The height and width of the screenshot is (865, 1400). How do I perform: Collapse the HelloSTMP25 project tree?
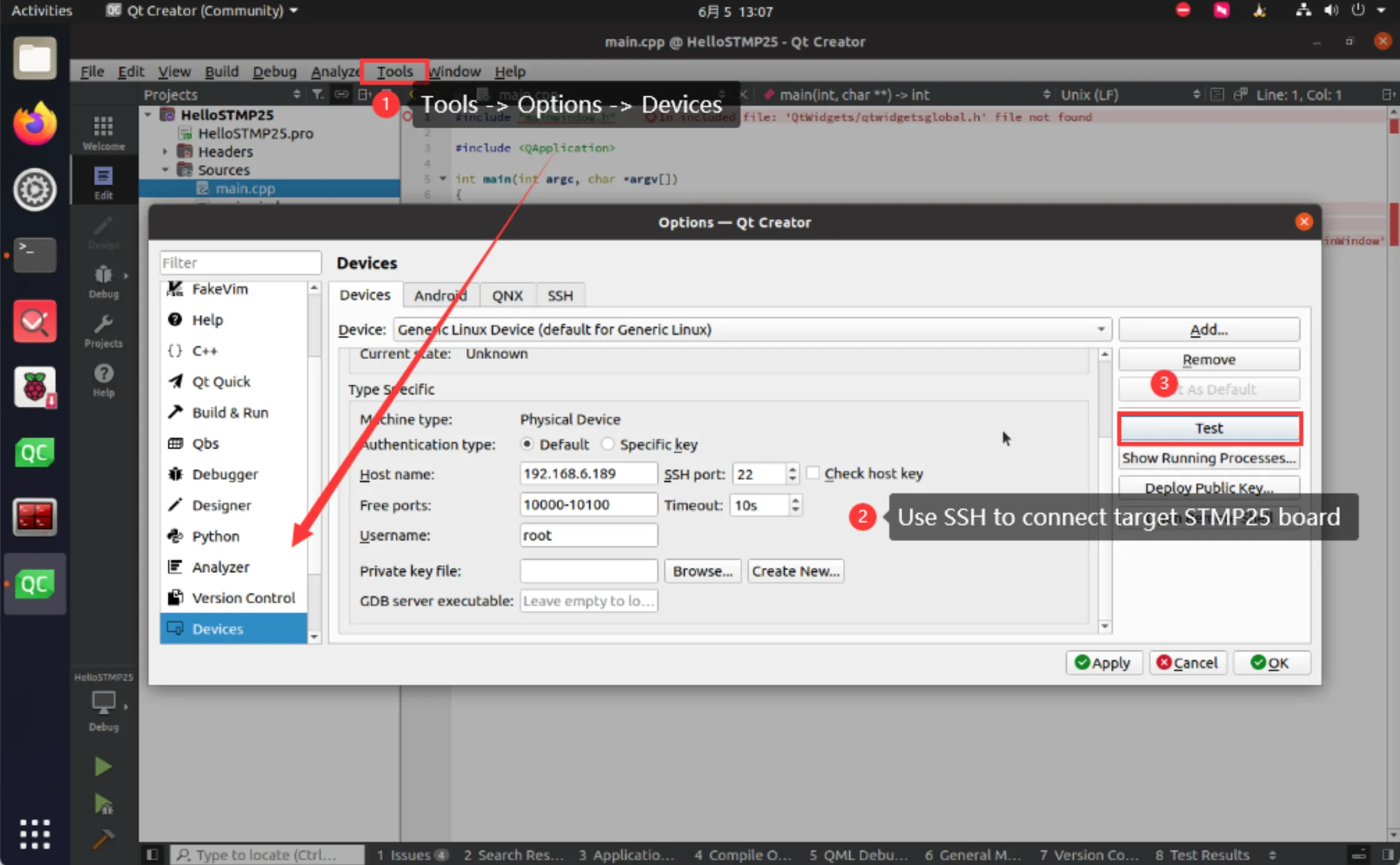coord(148,115)
